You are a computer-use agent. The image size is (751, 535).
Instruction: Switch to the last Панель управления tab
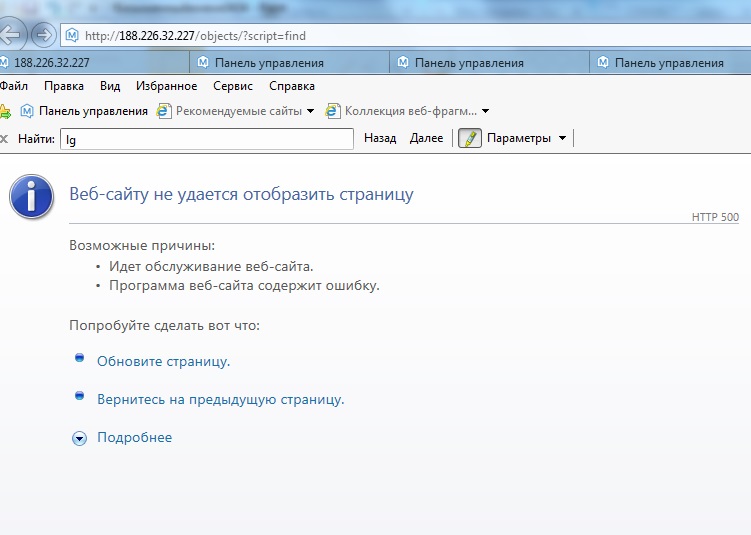[670, 63]
